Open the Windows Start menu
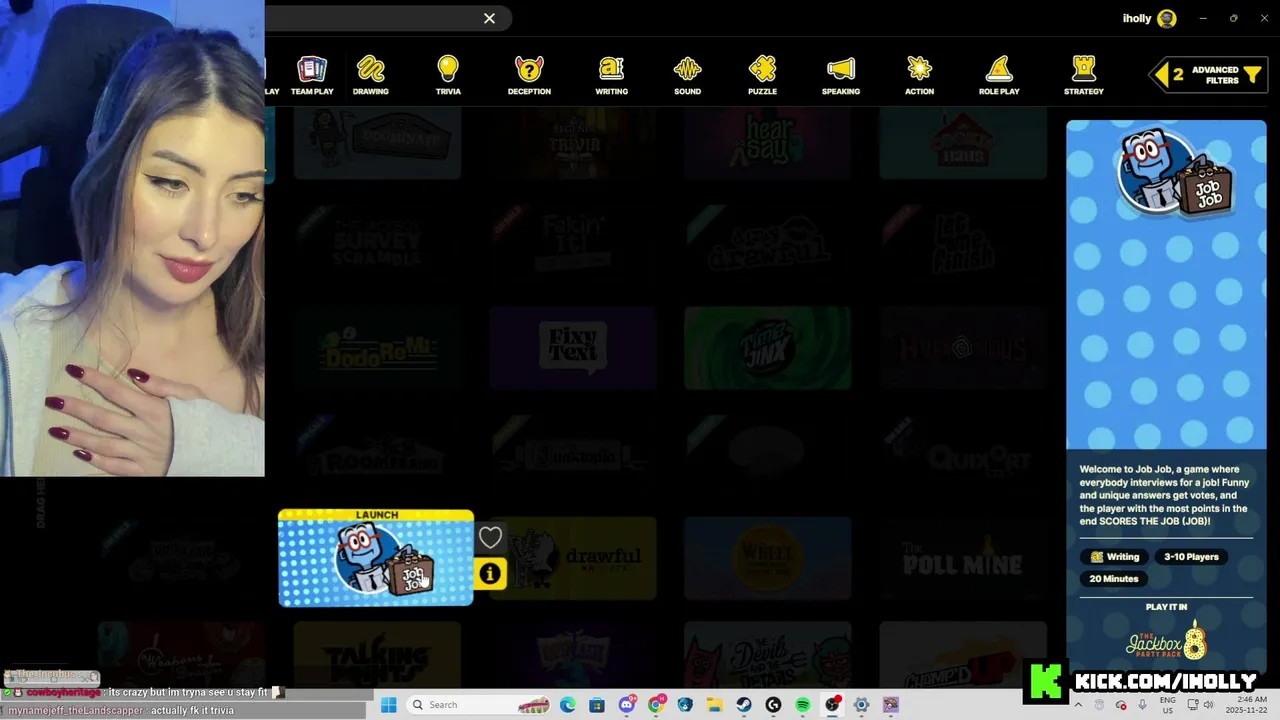The width and height of the screenshot is (1280, 720). pos(389,705)
